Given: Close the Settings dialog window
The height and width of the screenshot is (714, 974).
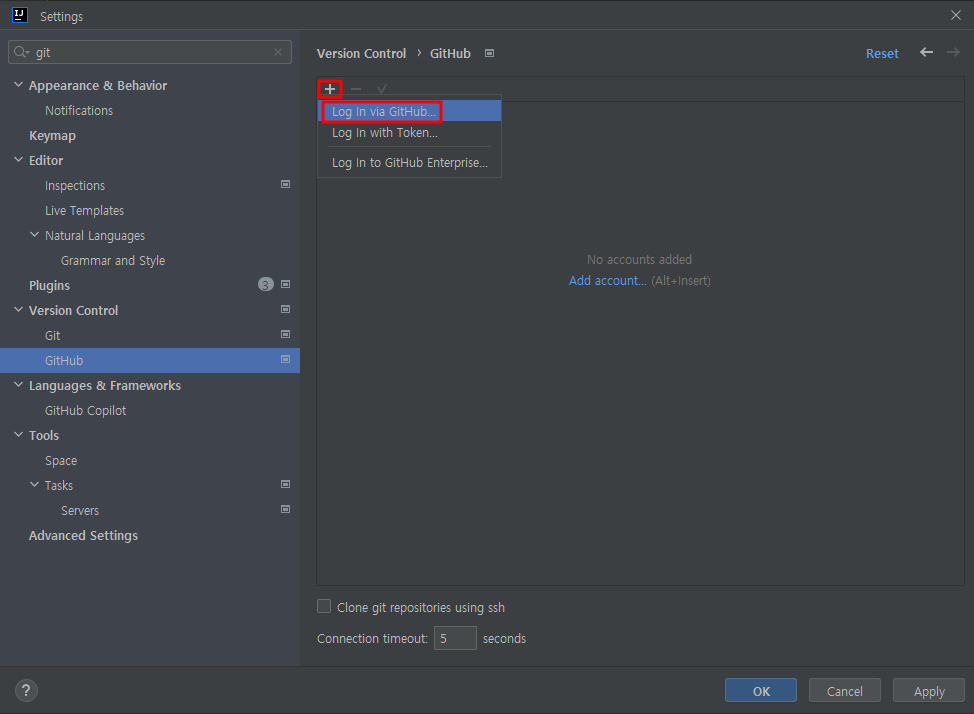Looking at the screenshot, I should tap(956, 15).
